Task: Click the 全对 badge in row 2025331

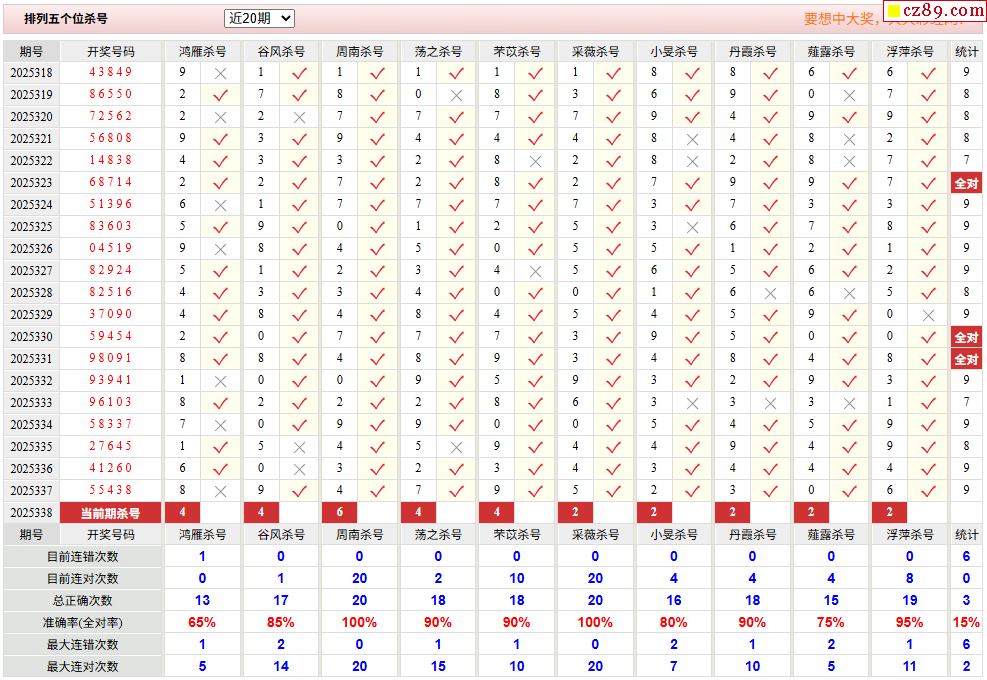Action: [966, 359]
